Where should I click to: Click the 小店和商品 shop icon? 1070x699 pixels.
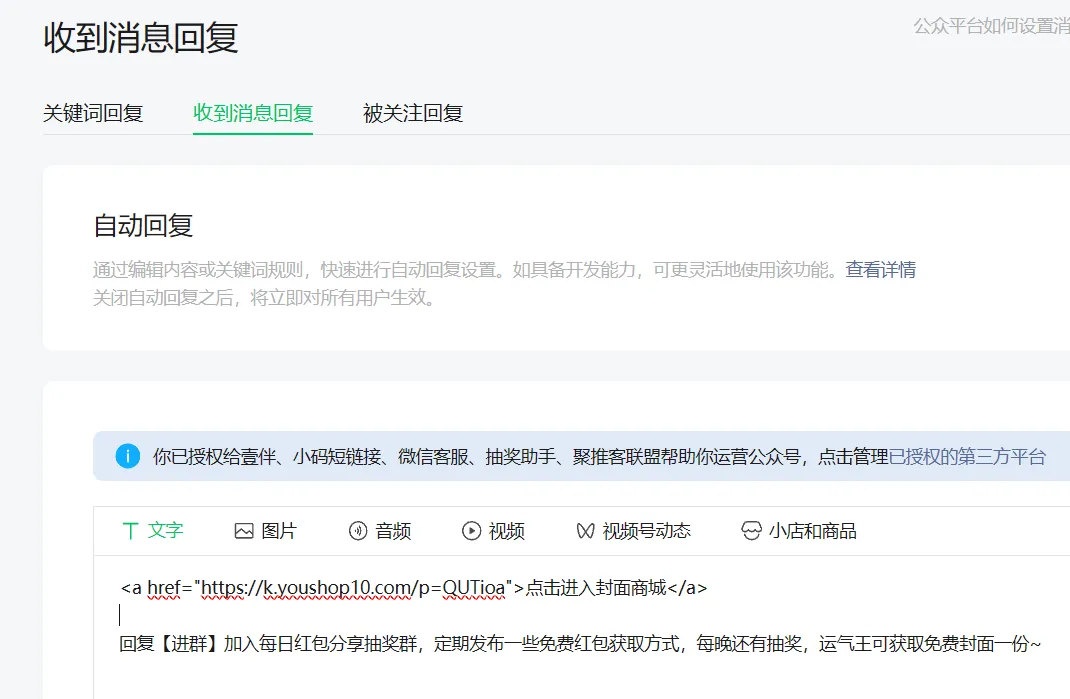coord(751,530)
